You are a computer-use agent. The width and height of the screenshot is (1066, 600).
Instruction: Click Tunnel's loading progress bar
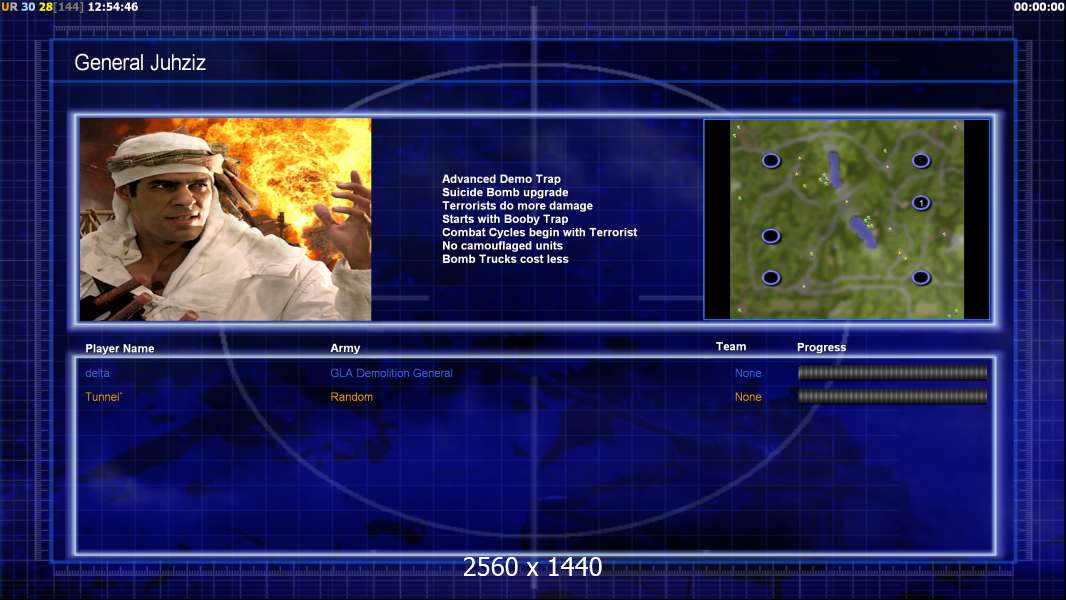(x=893, y=396)
